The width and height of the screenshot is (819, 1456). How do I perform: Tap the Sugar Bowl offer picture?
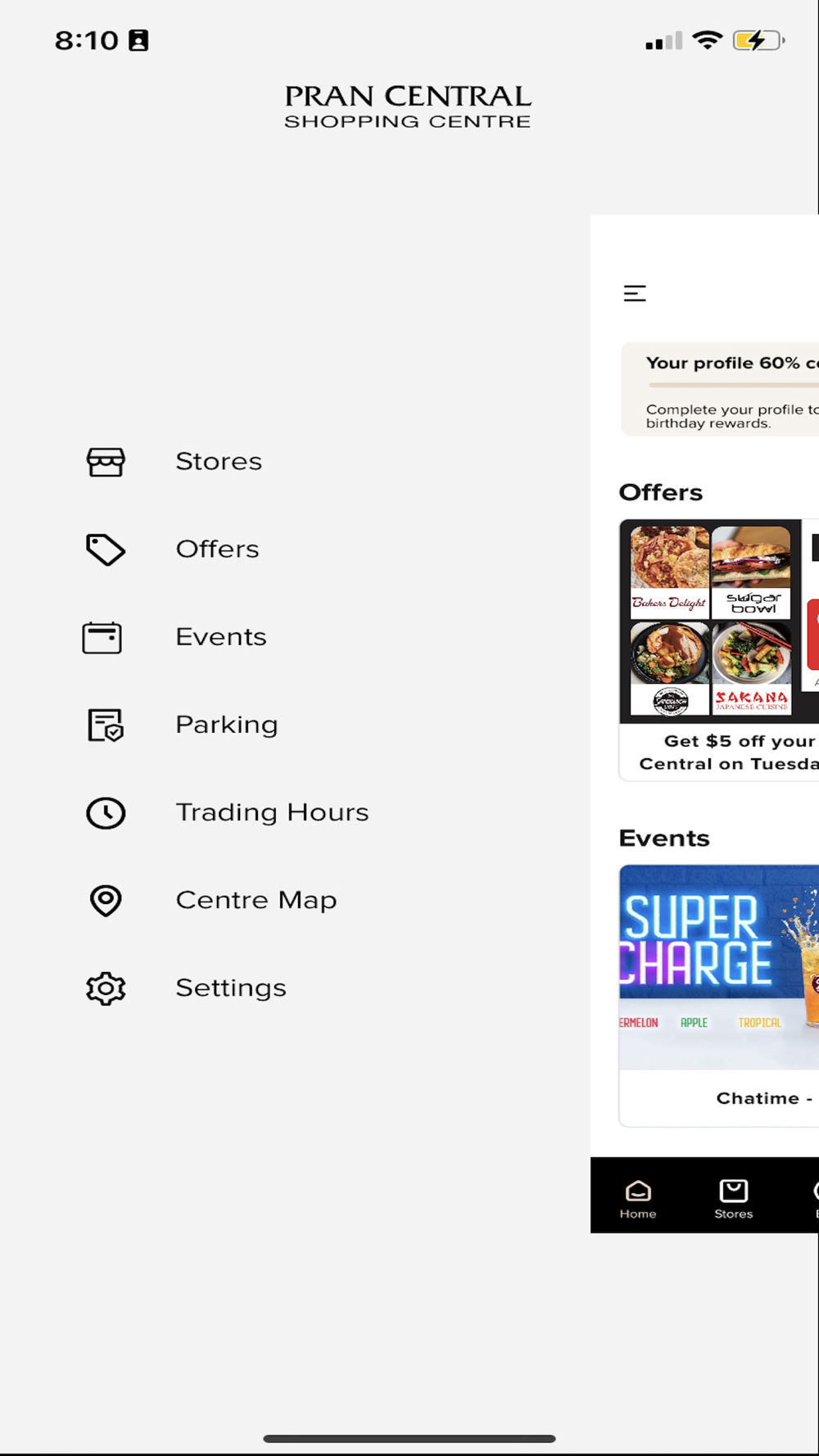[752, 571]
